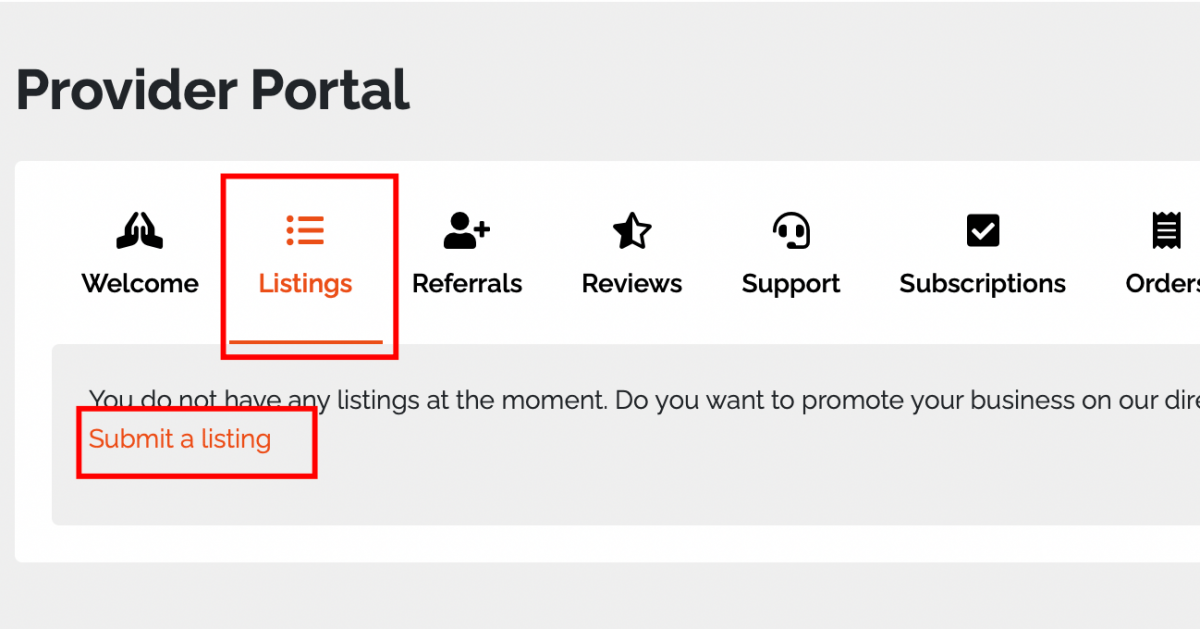
Task: Select the receipt icon for Orders
Action: click(x=1166, y=231)
